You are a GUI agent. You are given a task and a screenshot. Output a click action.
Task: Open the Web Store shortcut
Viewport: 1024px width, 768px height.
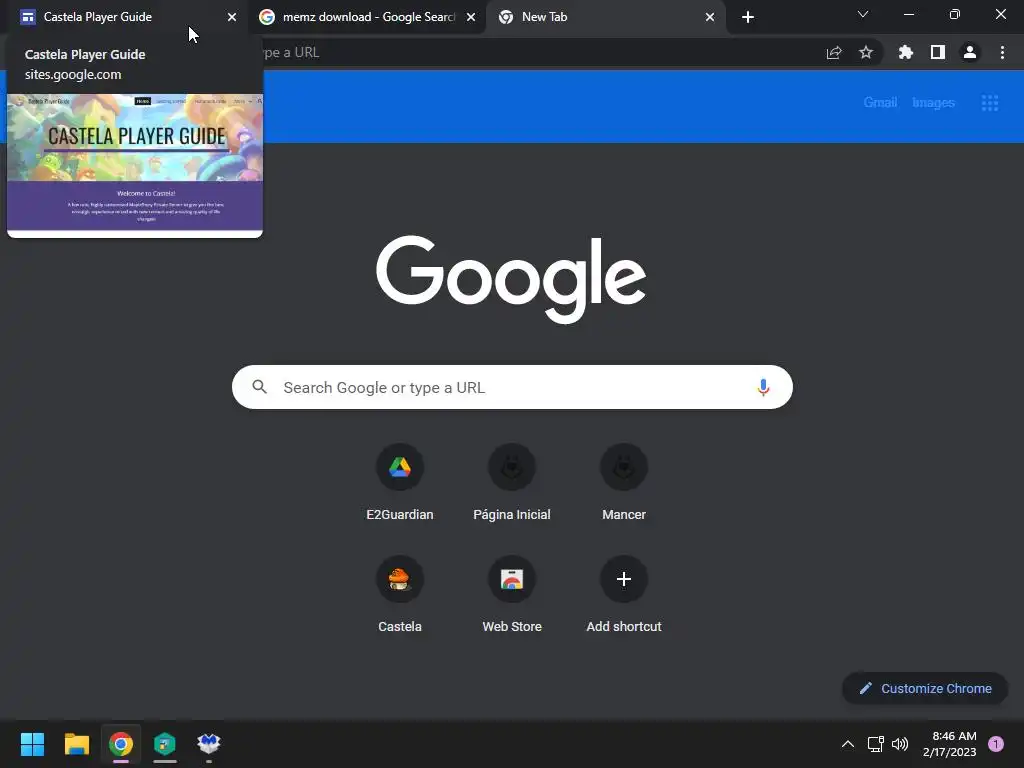512,595
